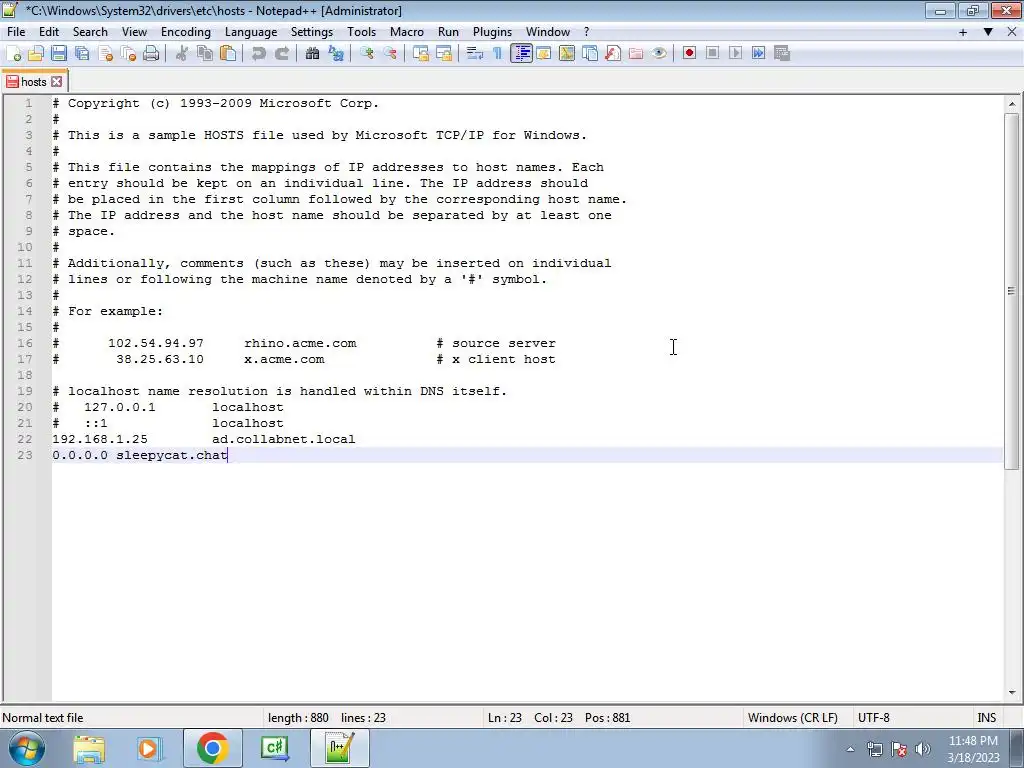Click the Copy icon in toolbar
This screenshot has width=1024, height=768.
point(205,54)
